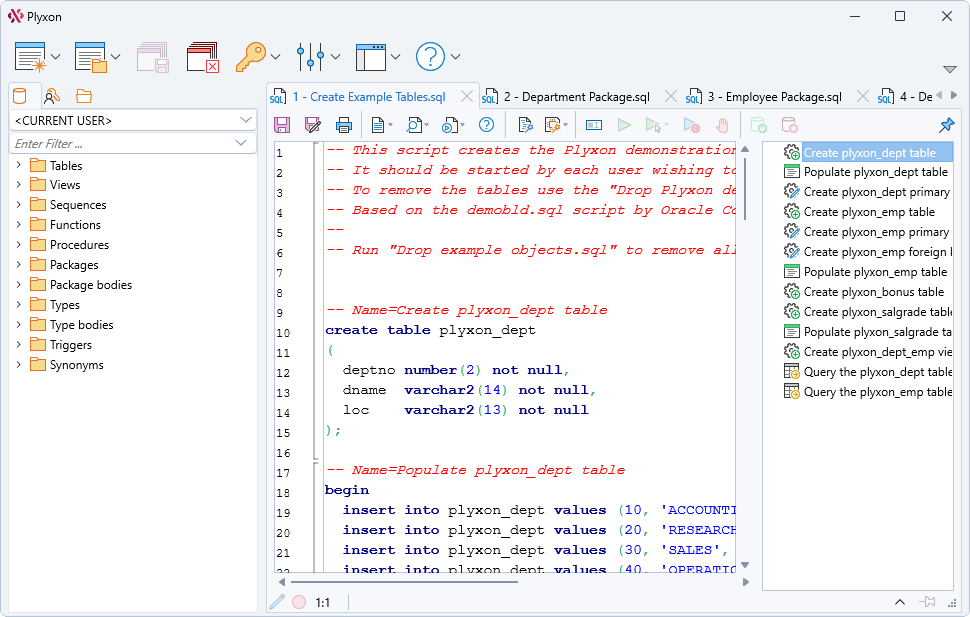Image resolution: width=970 pixels, height=617 pixels.
Task: Click the Print icon
Action: pos(344,126)
